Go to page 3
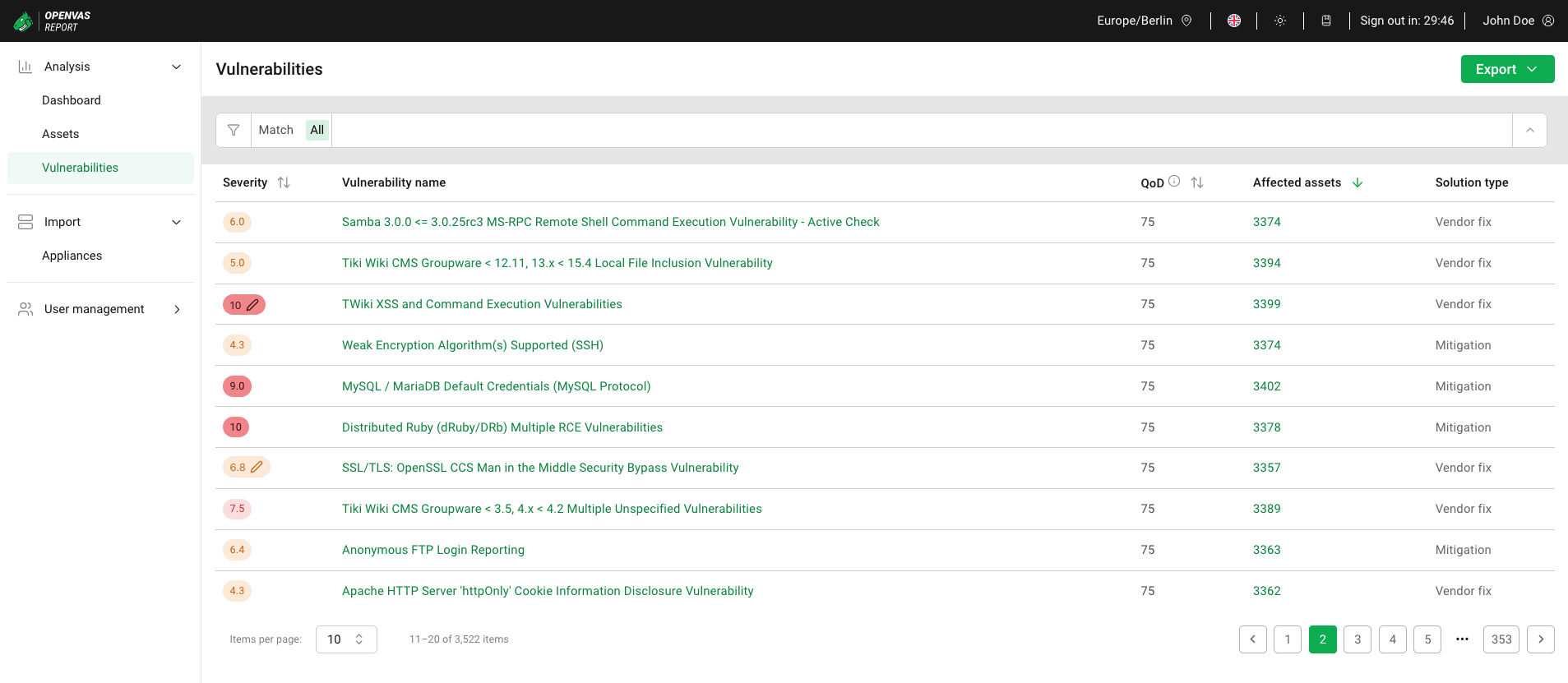Screen dimensions: 1568x683 pos(1358,639)
